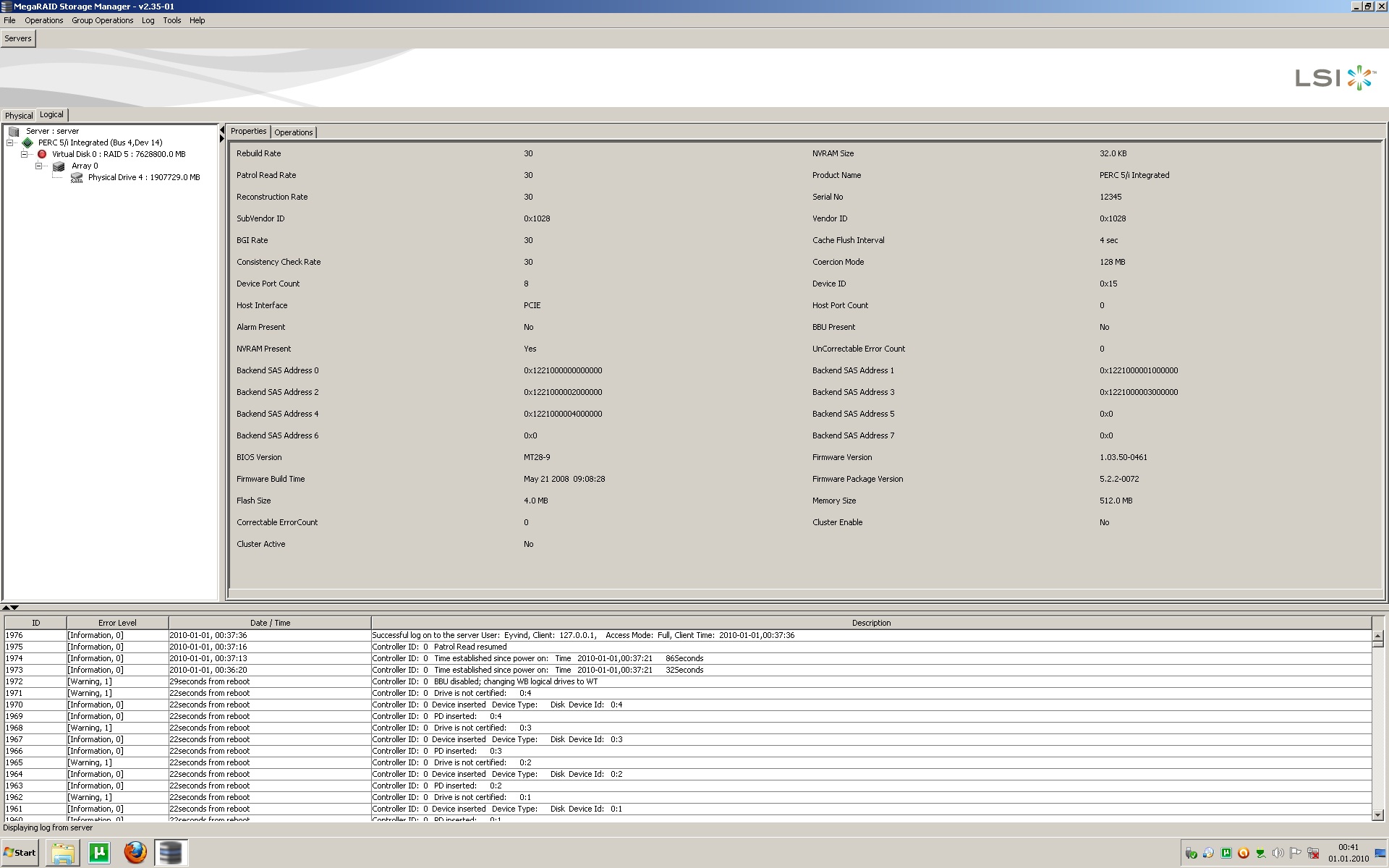Click the BIOS Version value MT28-9
This screenshot has height=868, width=1389.
click(x=537, y=457)
